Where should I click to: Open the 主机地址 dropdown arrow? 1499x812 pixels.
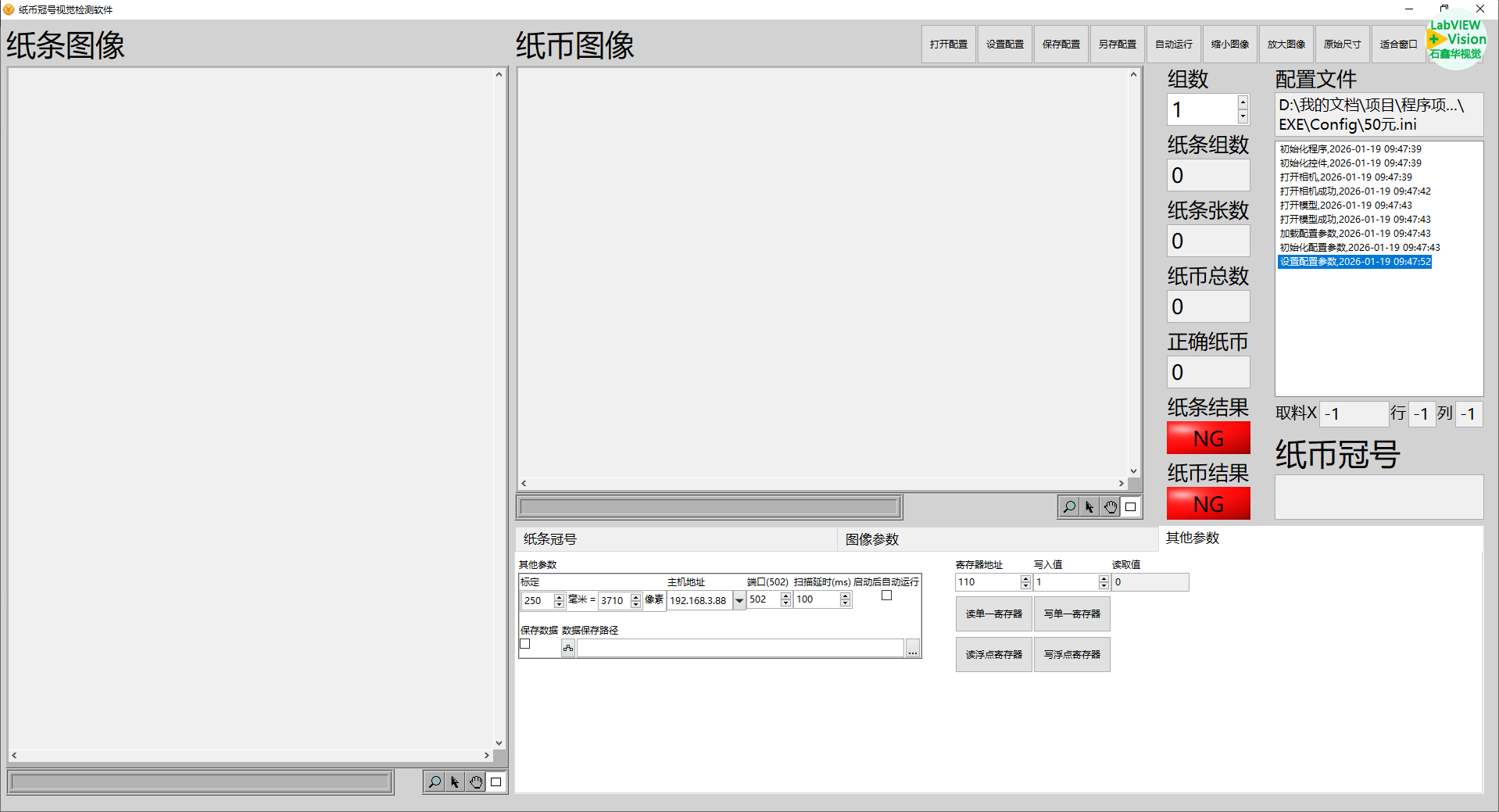[739, 601]
